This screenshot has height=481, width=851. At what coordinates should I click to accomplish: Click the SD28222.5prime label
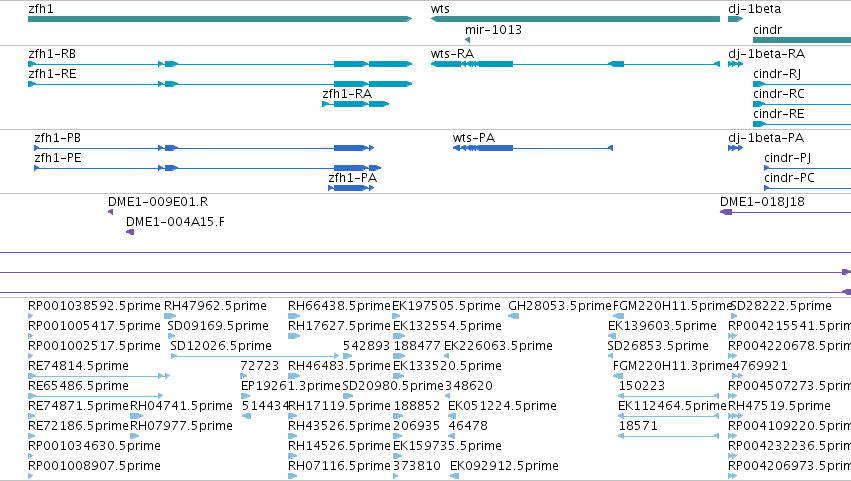point(781,306)
